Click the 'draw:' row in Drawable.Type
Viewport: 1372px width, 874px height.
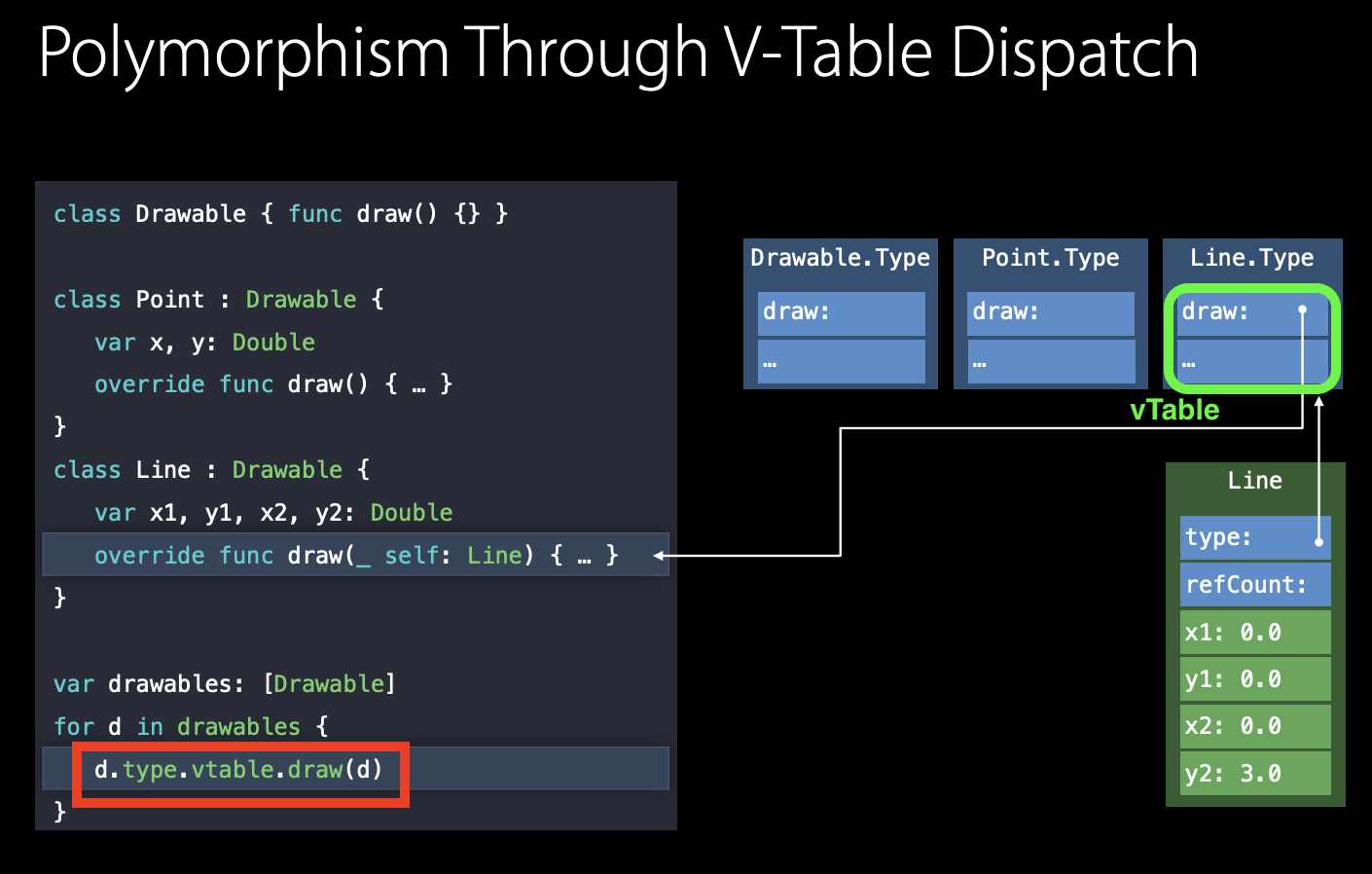coord(842,313)
